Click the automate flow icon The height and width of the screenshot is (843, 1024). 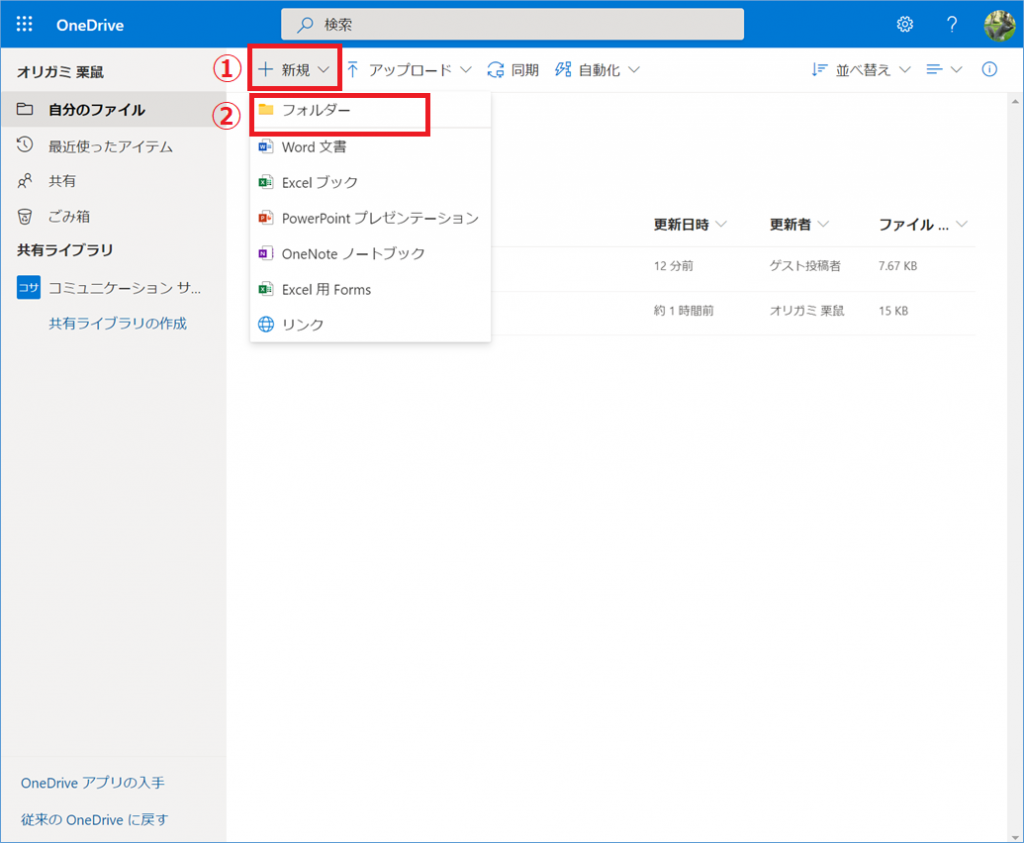click(x=563, y=69)
